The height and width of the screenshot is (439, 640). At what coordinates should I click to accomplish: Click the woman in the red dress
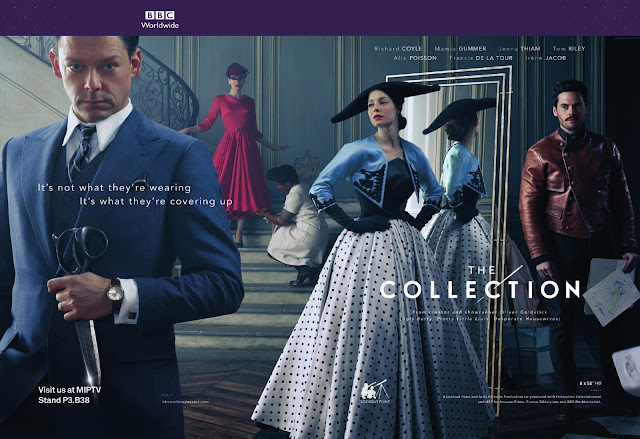pos(238,151)
